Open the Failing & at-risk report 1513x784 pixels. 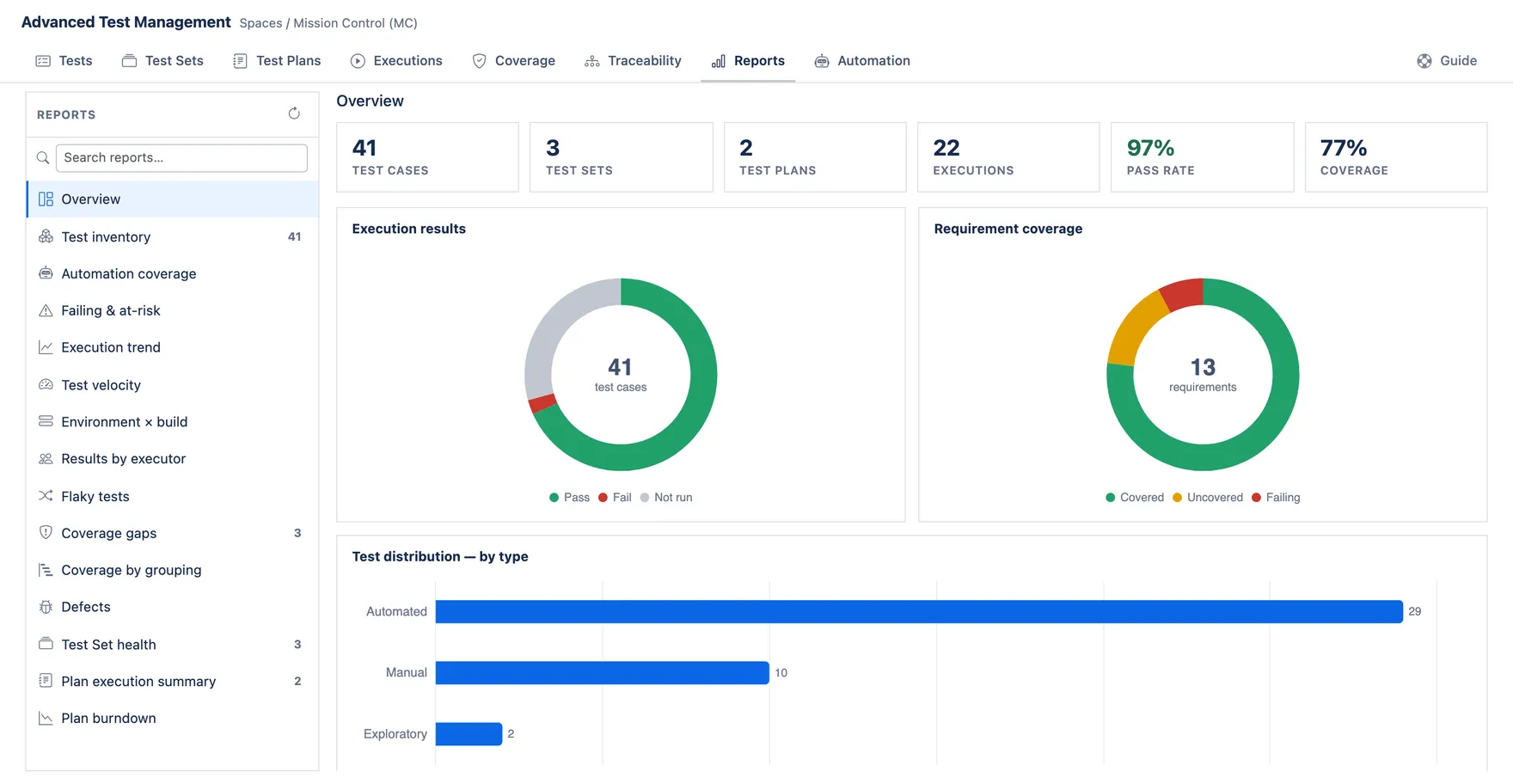coord(173,310)
